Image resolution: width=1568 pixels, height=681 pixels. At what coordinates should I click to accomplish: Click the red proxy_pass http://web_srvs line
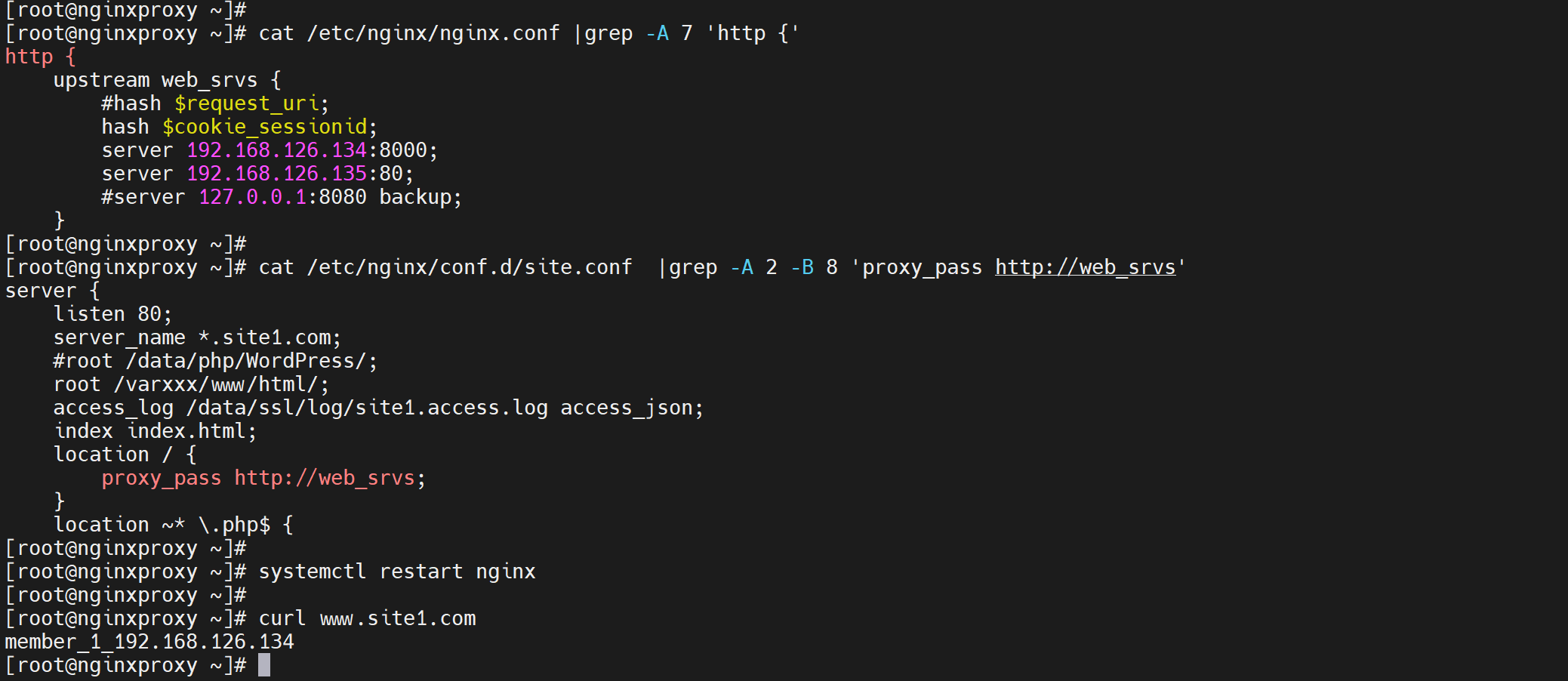[x=263, y=478]
